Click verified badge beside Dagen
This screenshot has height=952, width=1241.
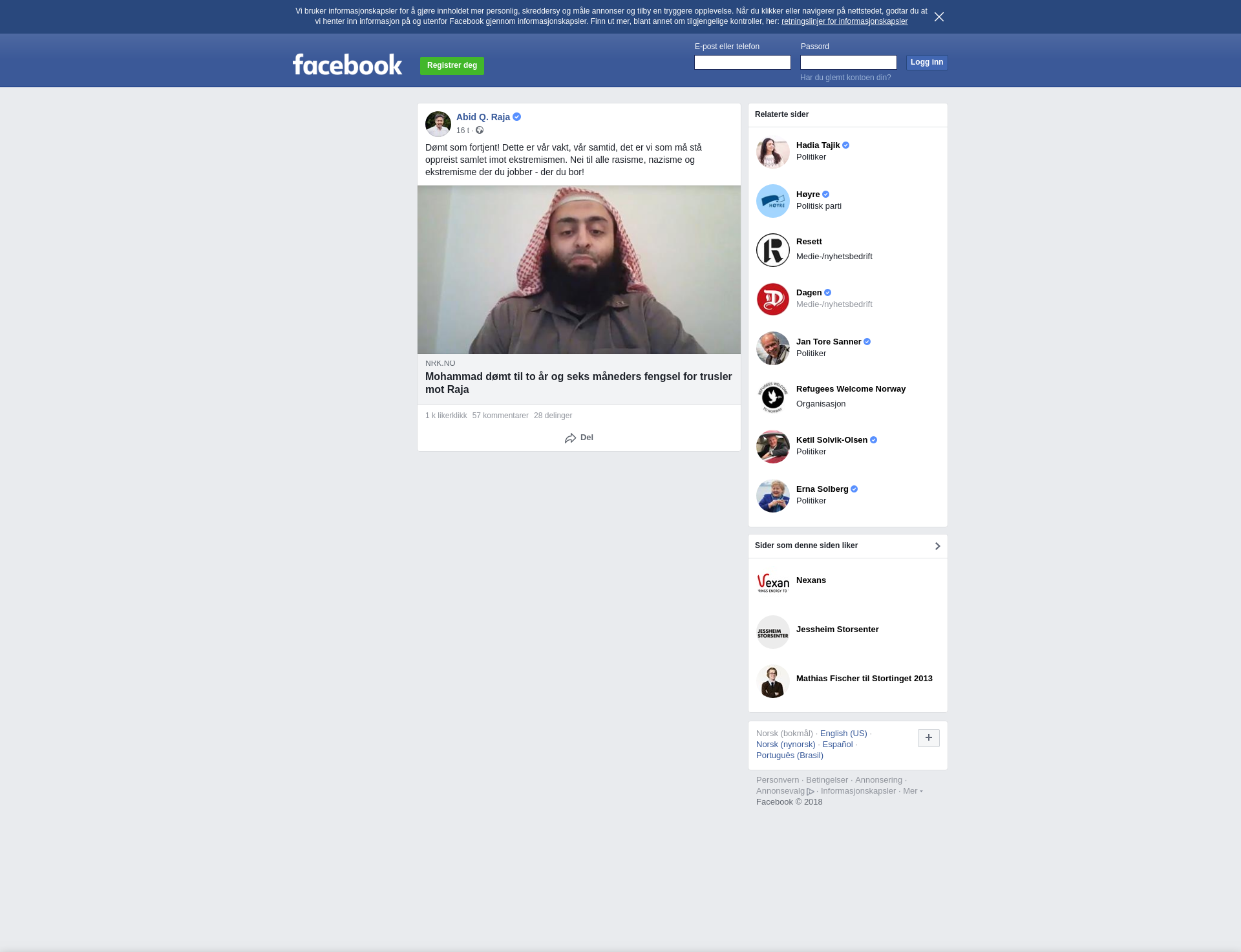pyautogui.click(x=828, y=293)
